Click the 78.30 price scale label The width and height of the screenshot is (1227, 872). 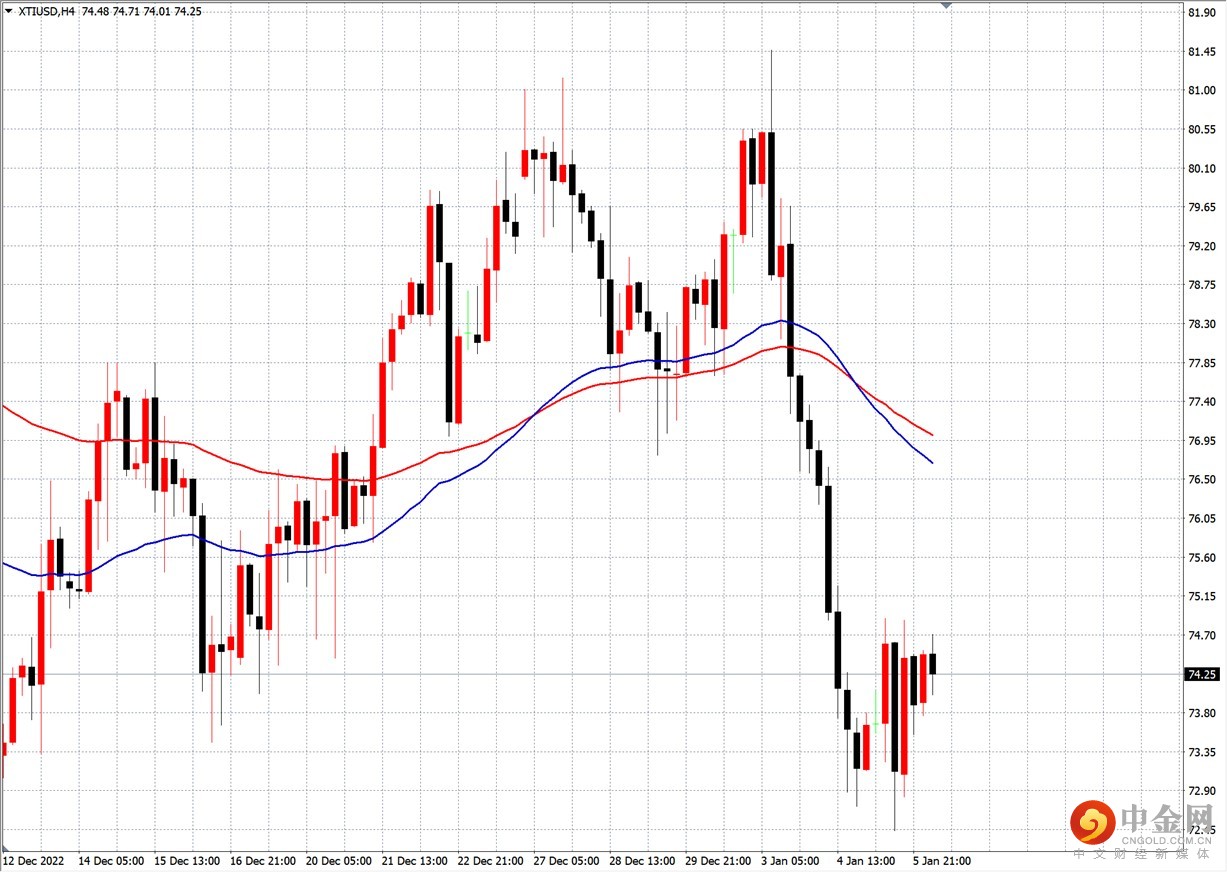click(1201, 324)
